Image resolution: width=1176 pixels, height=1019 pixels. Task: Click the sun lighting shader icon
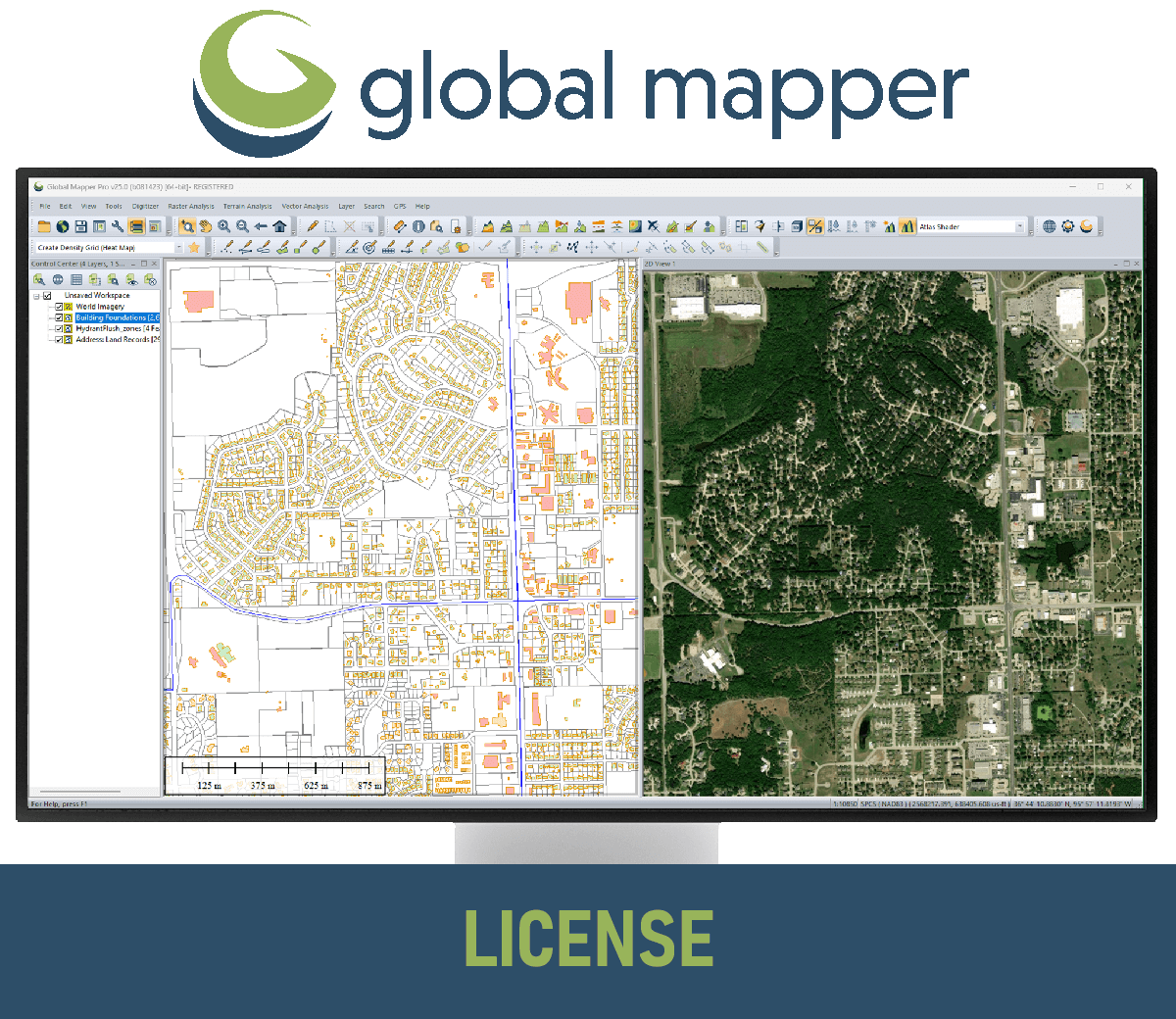pos(890,226)
